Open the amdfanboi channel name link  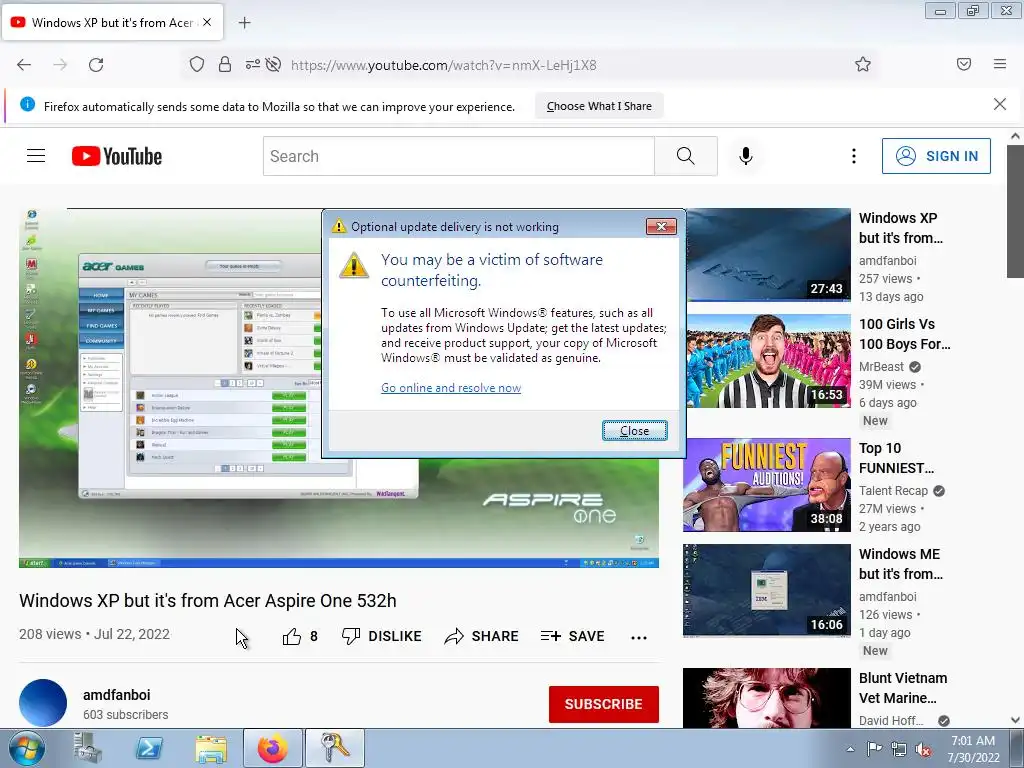click(116, 695)
